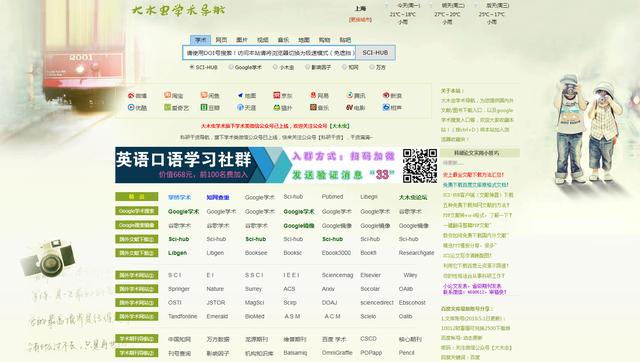This screenshot has width=640, height=362.
Task: Click the 更换城市 change city link
Action: pyautogui.click(x=360, y=20)
